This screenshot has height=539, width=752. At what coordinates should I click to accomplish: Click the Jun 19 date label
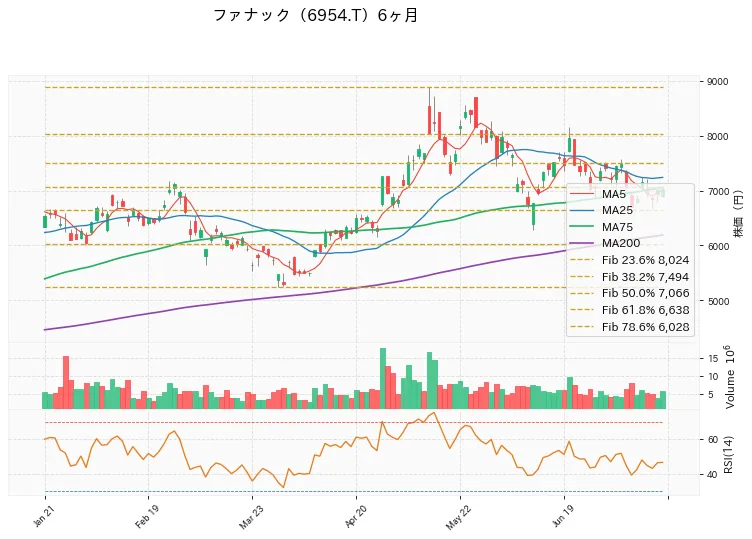563,516
